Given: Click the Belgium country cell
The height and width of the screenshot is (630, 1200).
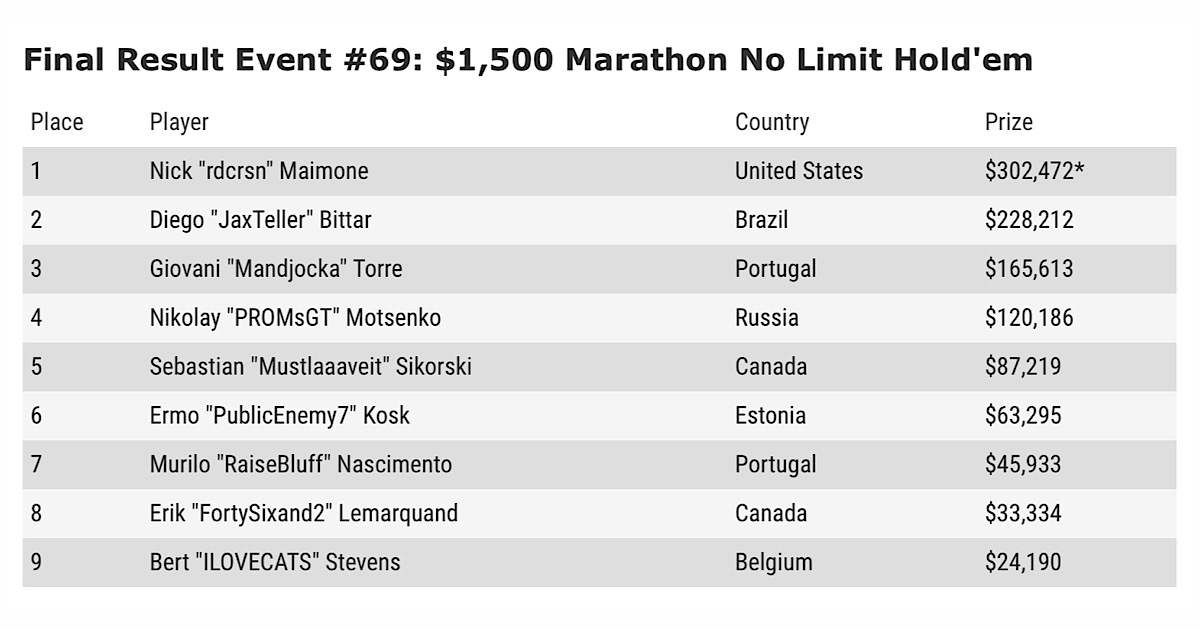Looking at the screenshot, I should tap(774, 563).
